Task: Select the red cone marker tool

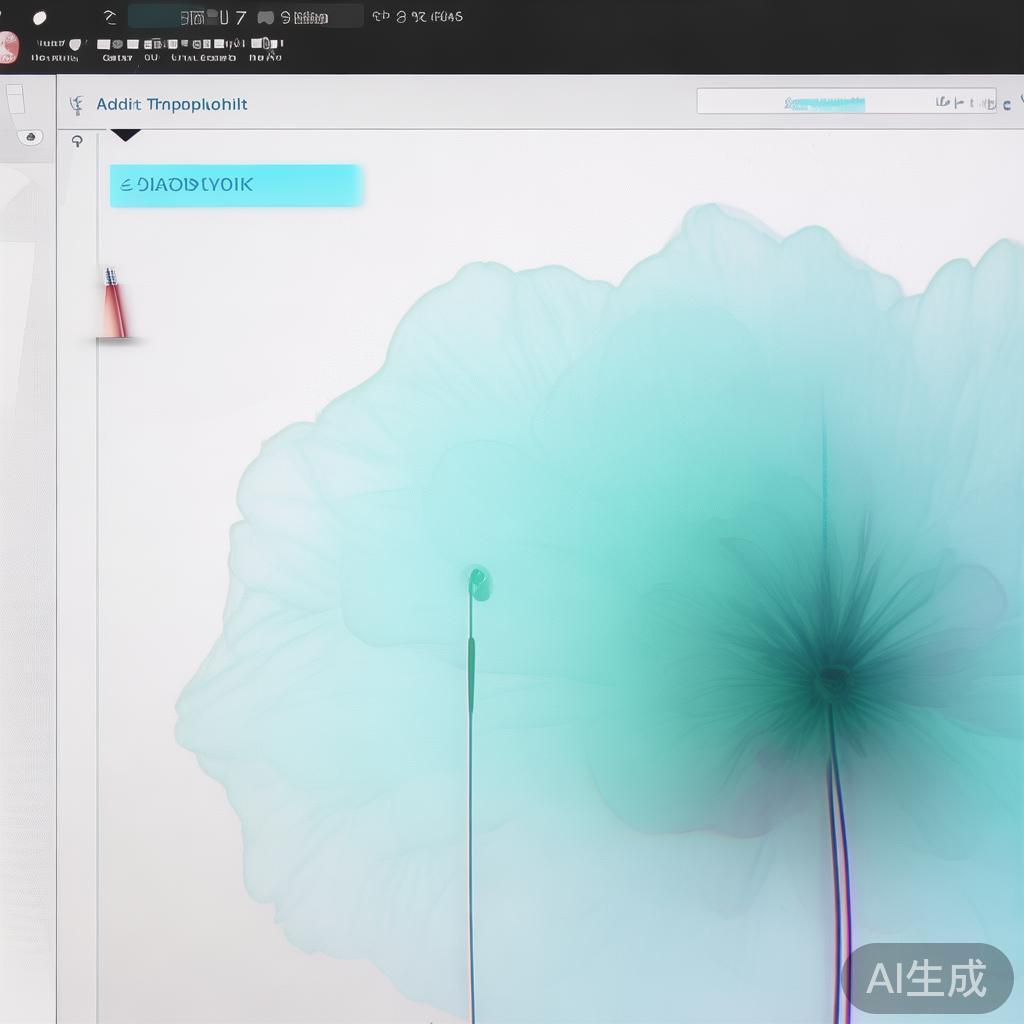Action: 113,304
